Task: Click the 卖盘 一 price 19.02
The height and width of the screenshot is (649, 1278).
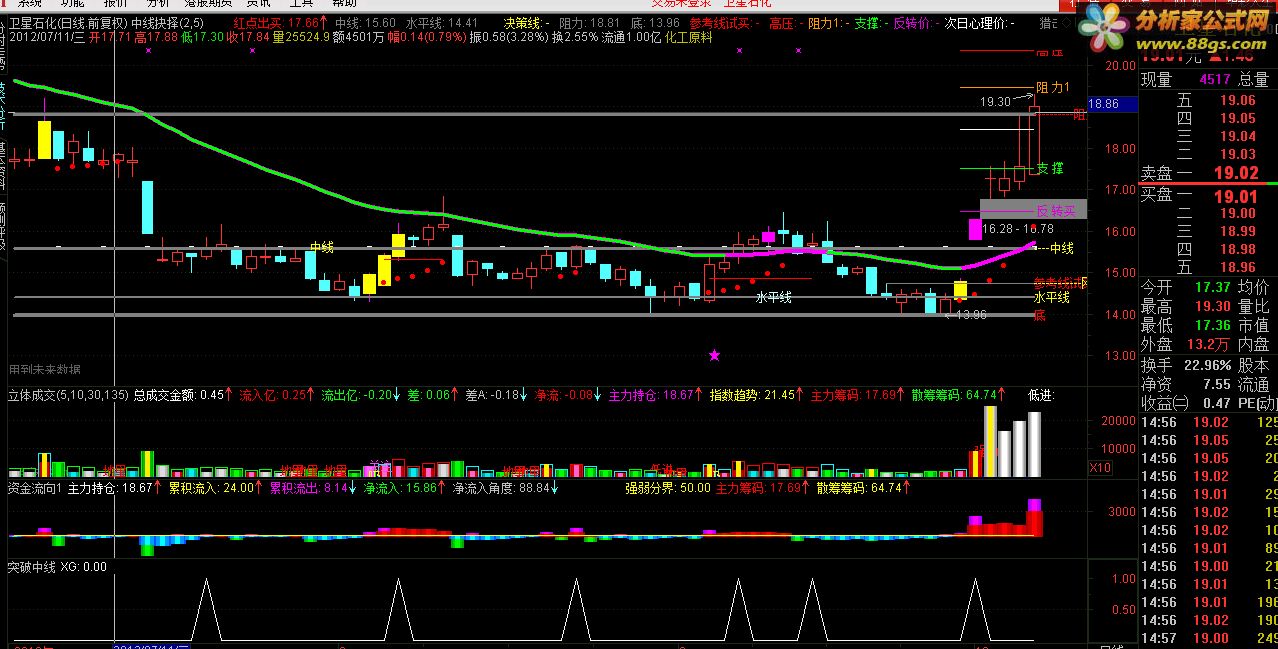Action: [x=1236, y=172]
